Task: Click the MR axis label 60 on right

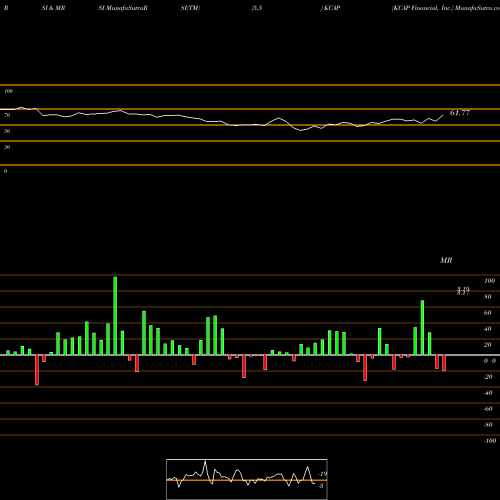Action: [488, 313]
